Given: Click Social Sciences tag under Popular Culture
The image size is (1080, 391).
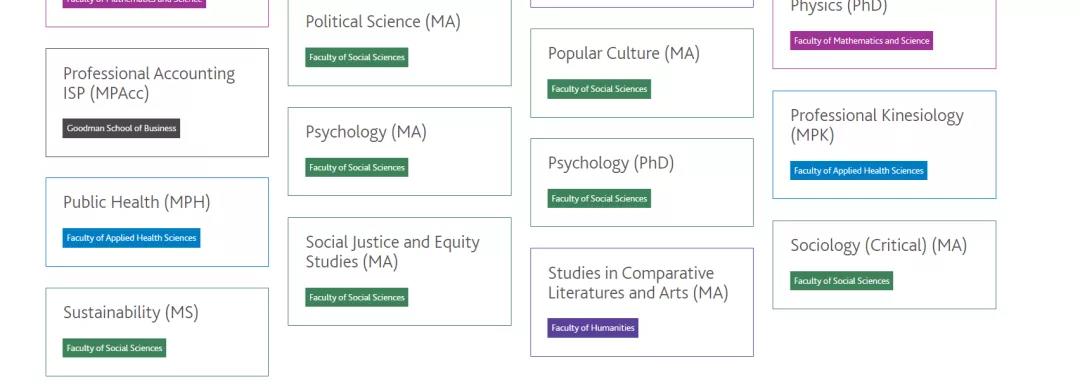Looking at the screenshot, I should (599, 89).
